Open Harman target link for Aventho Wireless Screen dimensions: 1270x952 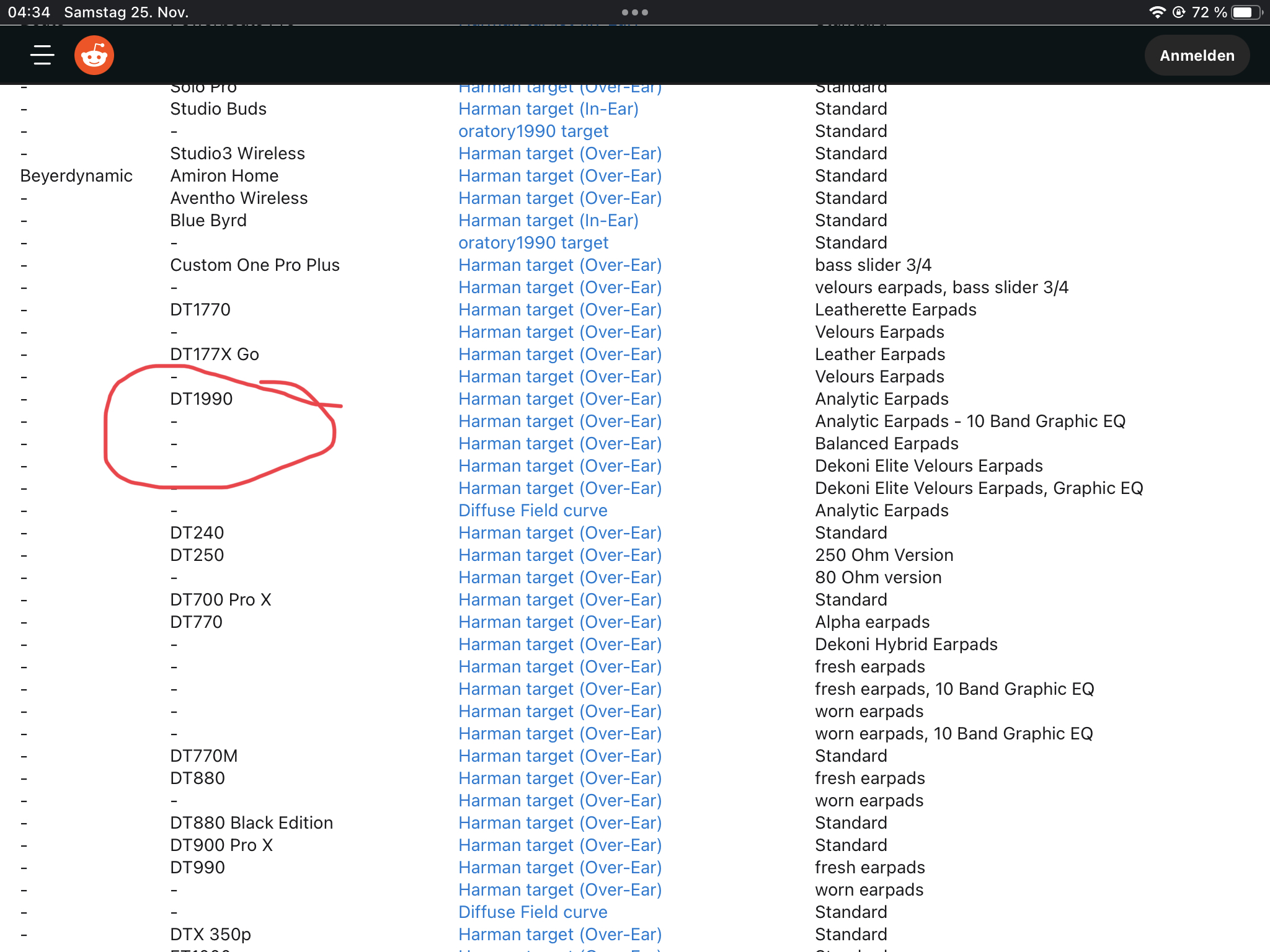[x=560, y=198]
